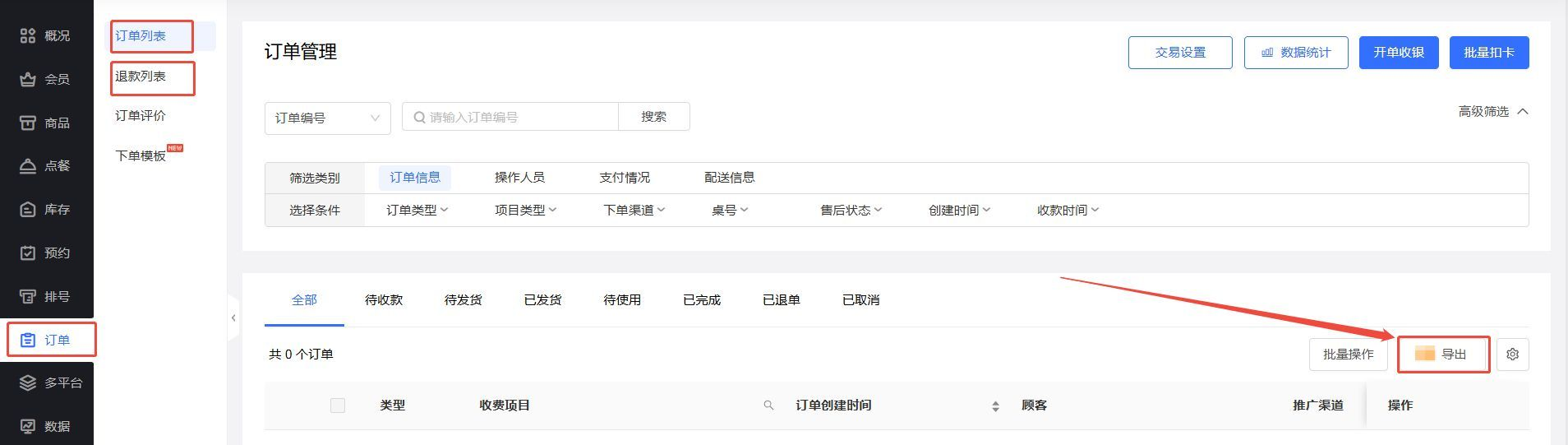This screenshot has height=445, width=1568.
Task: Click the 开单收银 button
Action: pyautogui.click(x=1399, y=53)
